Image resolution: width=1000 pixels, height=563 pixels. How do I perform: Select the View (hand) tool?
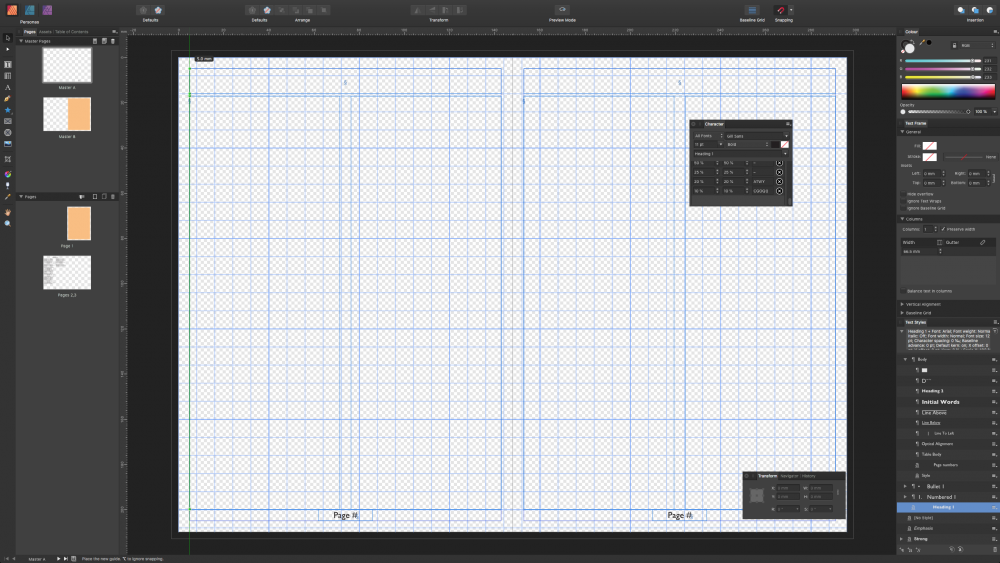[x=8, y=212]
